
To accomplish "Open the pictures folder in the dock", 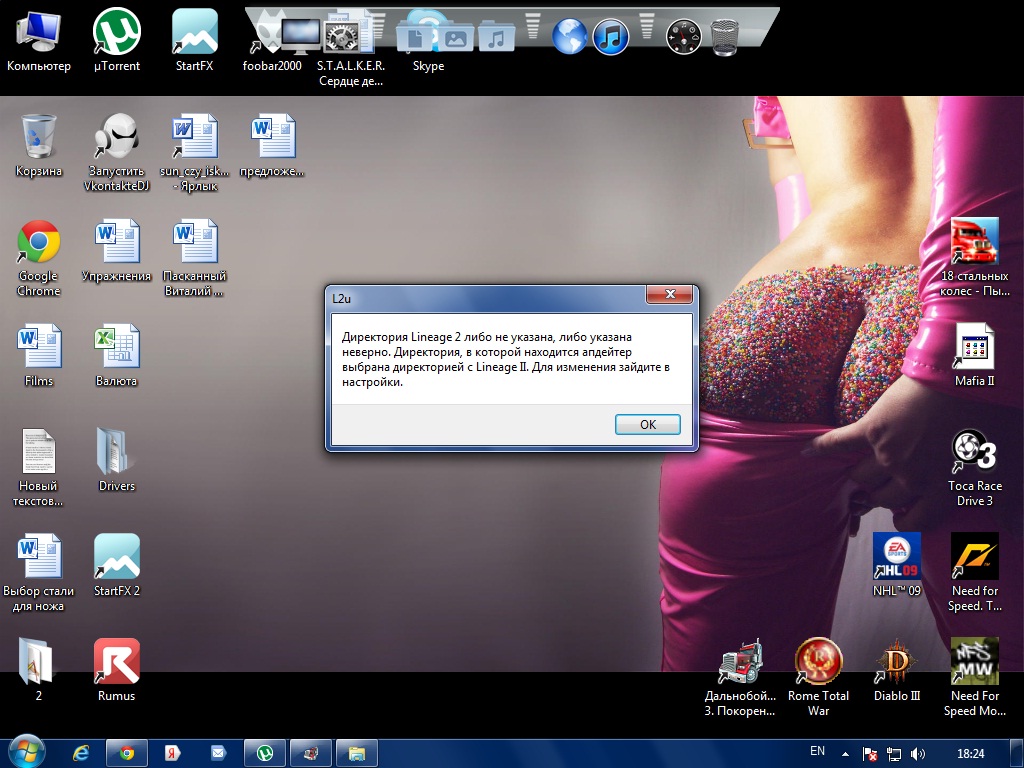I will coord(455,38).
